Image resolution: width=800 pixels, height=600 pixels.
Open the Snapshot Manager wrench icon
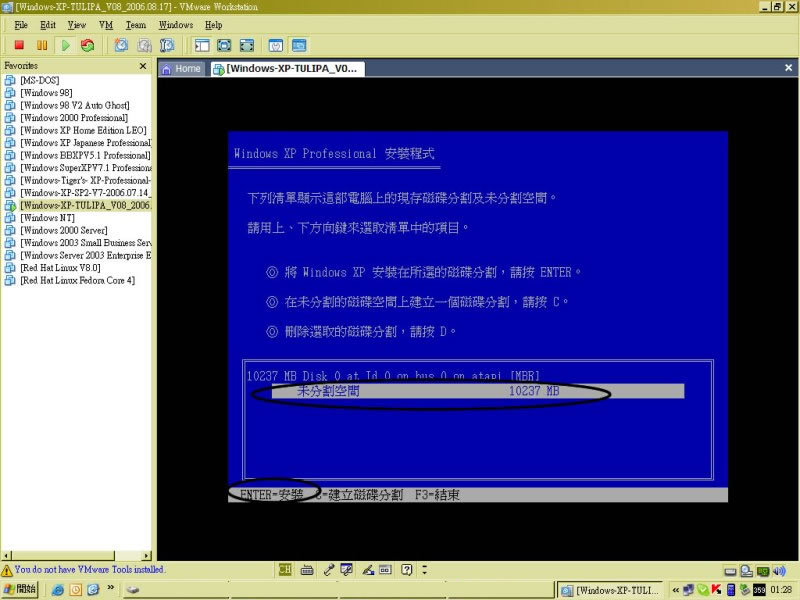167,45
